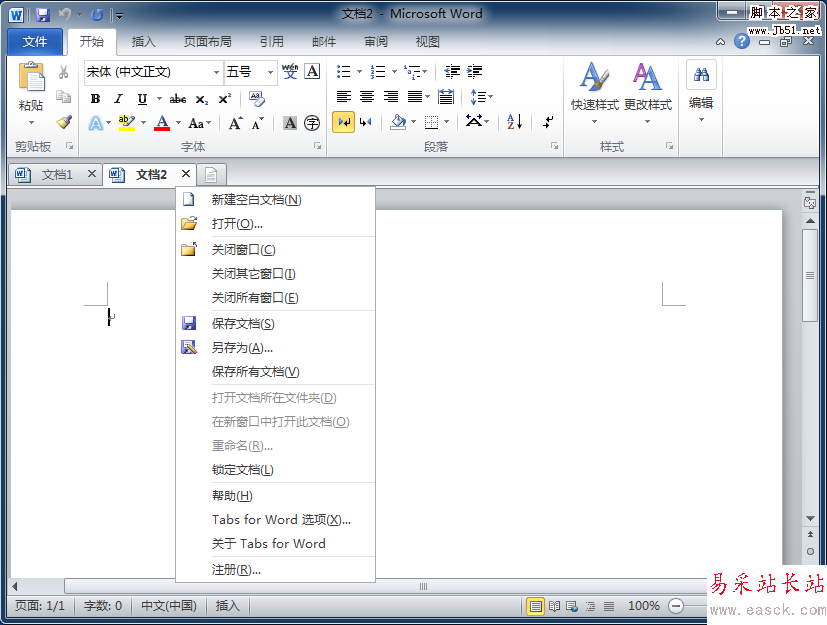Toggle Underline formatting
Viewport: 827px width, 625px height.
point(142,99)
